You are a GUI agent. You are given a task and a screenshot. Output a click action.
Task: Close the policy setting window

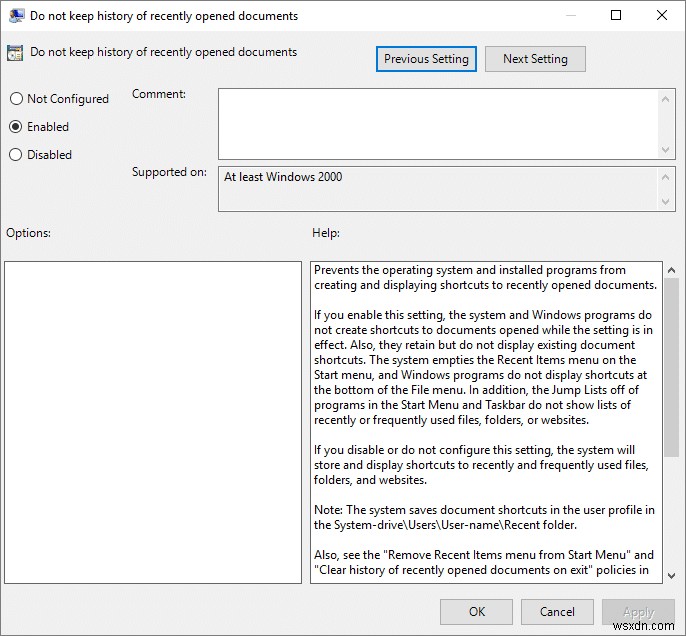[662, 15]
